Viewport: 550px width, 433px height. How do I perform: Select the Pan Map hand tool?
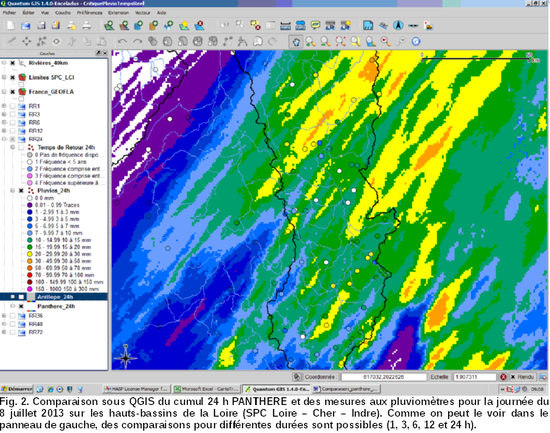tap(296, 42)
